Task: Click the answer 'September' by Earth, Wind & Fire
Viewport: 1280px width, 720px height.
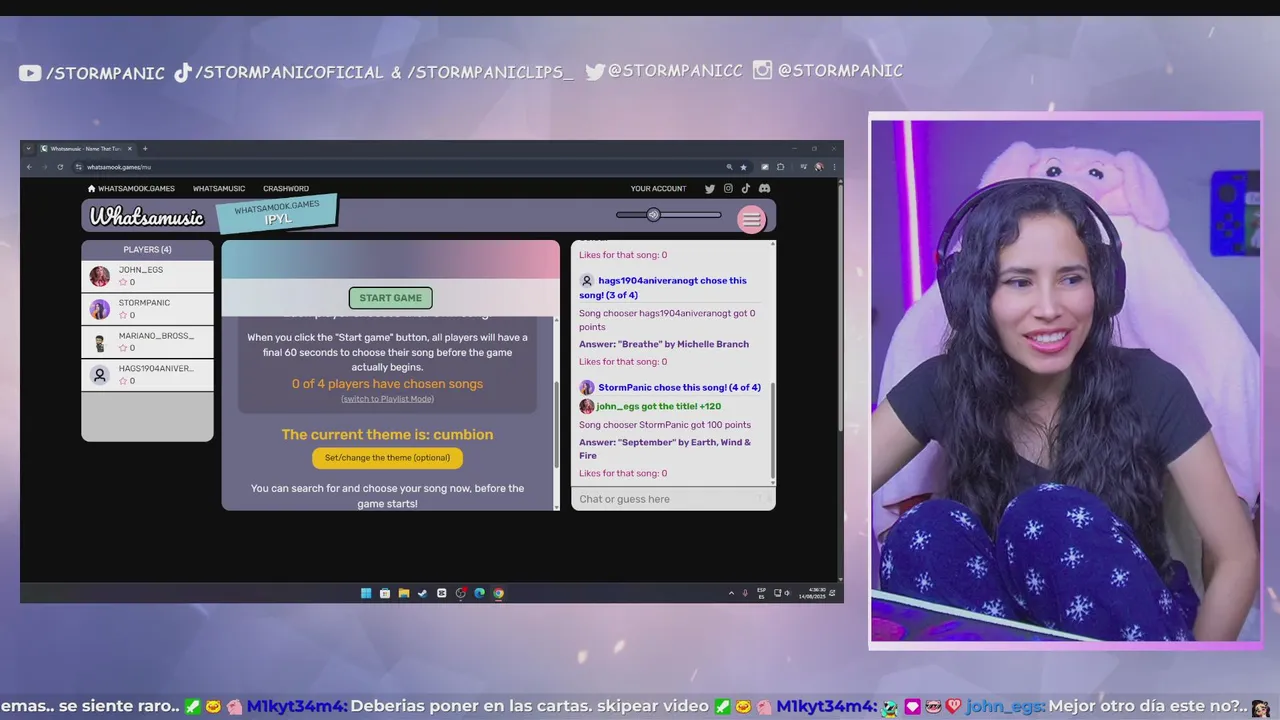Action: [x=665, y=449]
